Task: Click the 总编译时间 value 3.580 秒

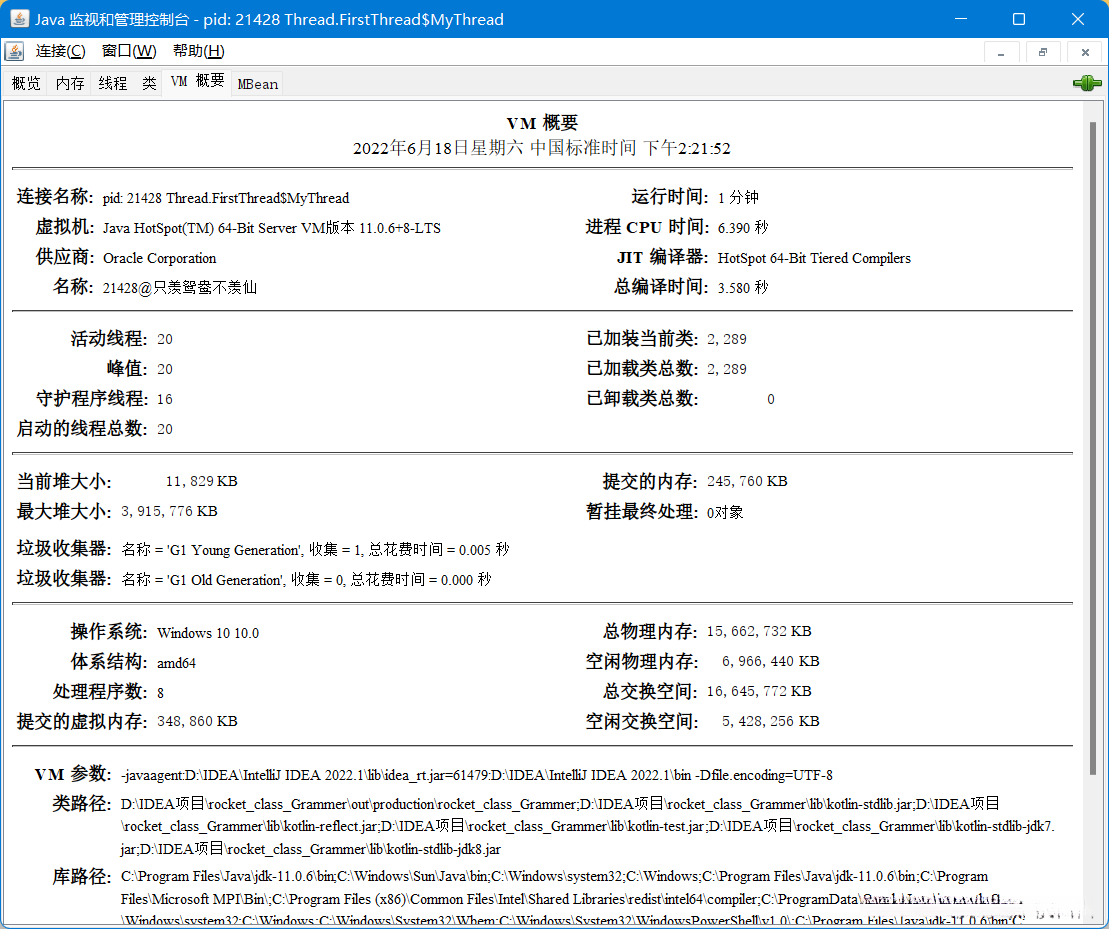Action: pyautogui.click(x=743, y=288)
